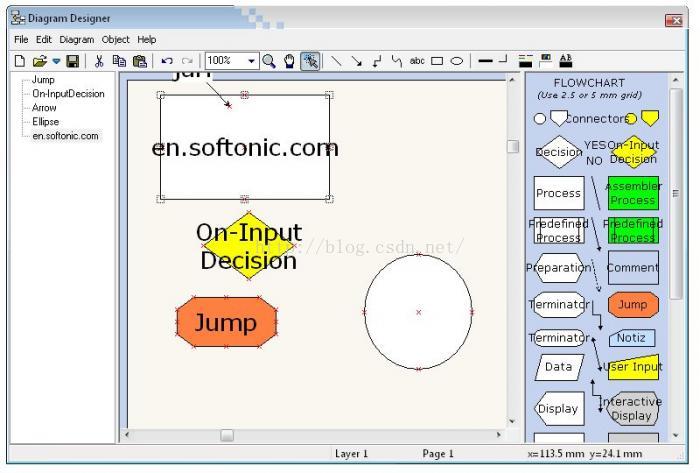This screenshot has width=700, height=473.
Task: Pick the white circle connector template
Action: [540, 119]
